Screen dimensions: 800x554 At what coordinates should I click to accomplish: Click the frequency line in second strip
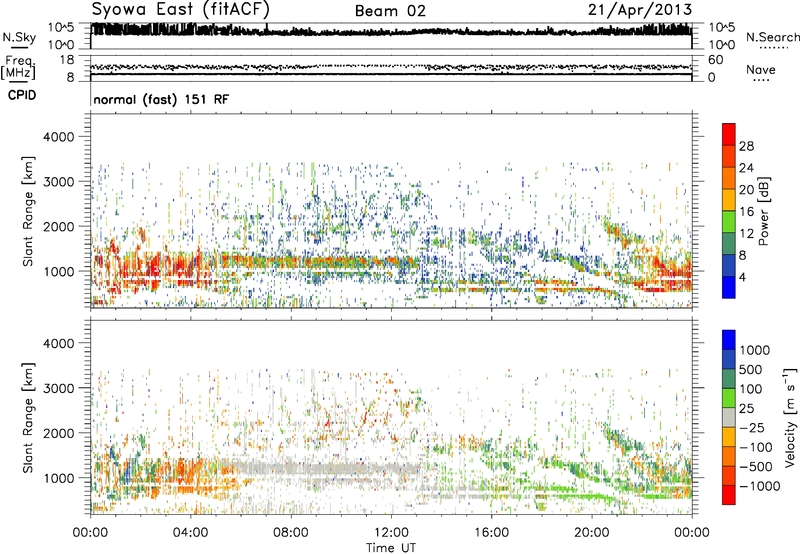point(391,74)
